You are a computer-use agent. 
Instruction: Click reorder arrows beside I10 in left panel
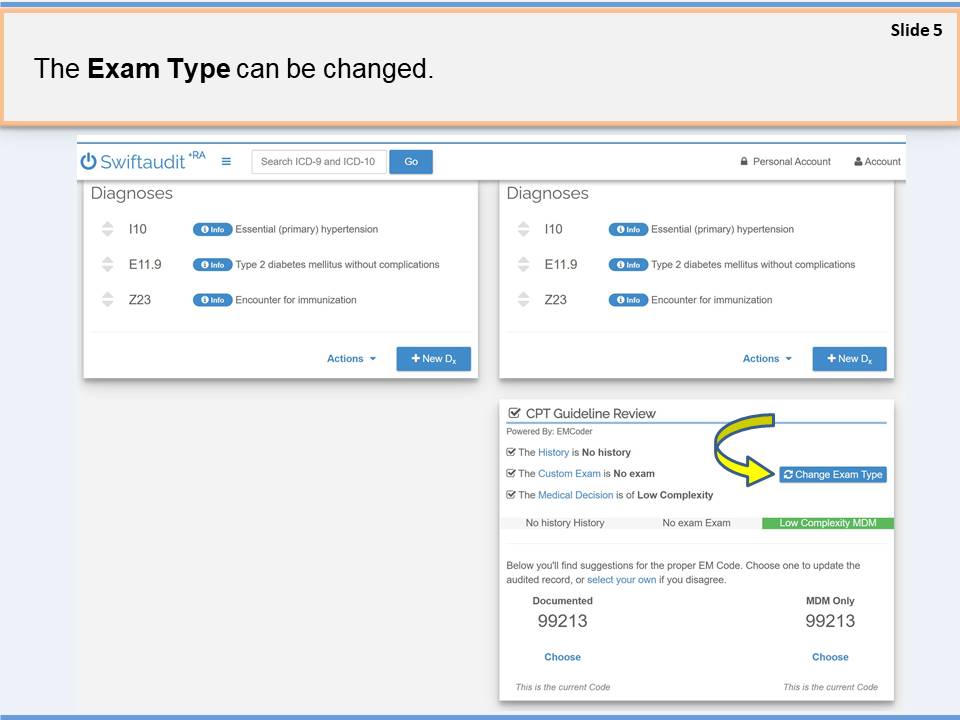tap(108, 229)
